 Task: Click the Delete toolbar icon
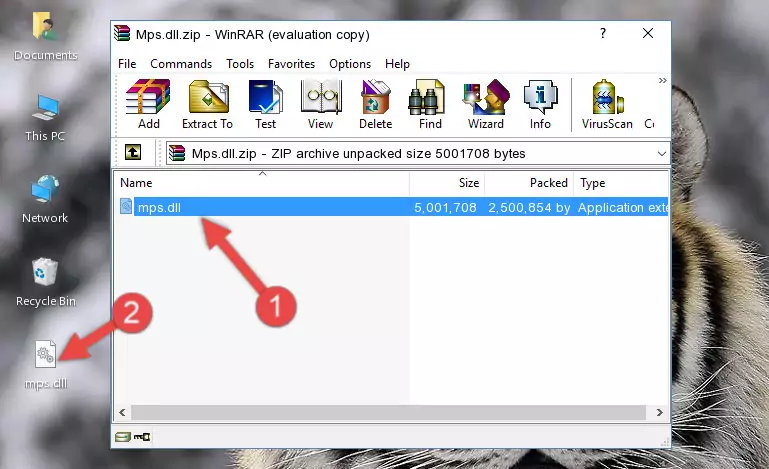pyautogui.click(x=376, y=104)
